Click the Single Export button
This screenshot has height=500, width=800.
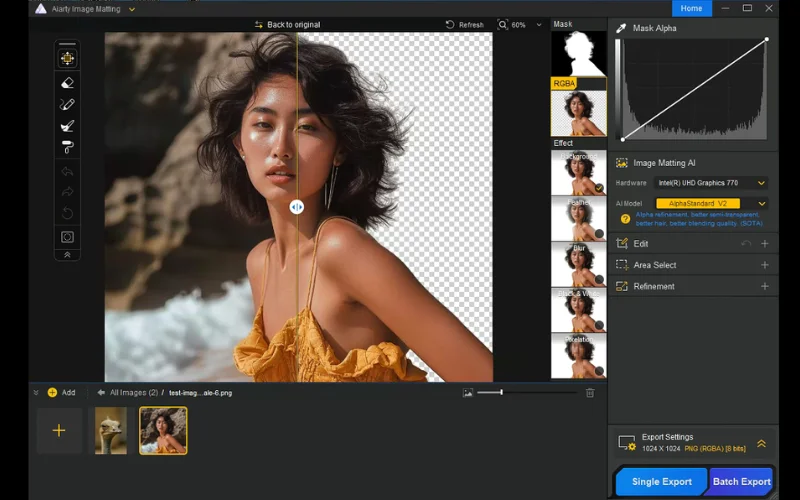coord(661,481)
